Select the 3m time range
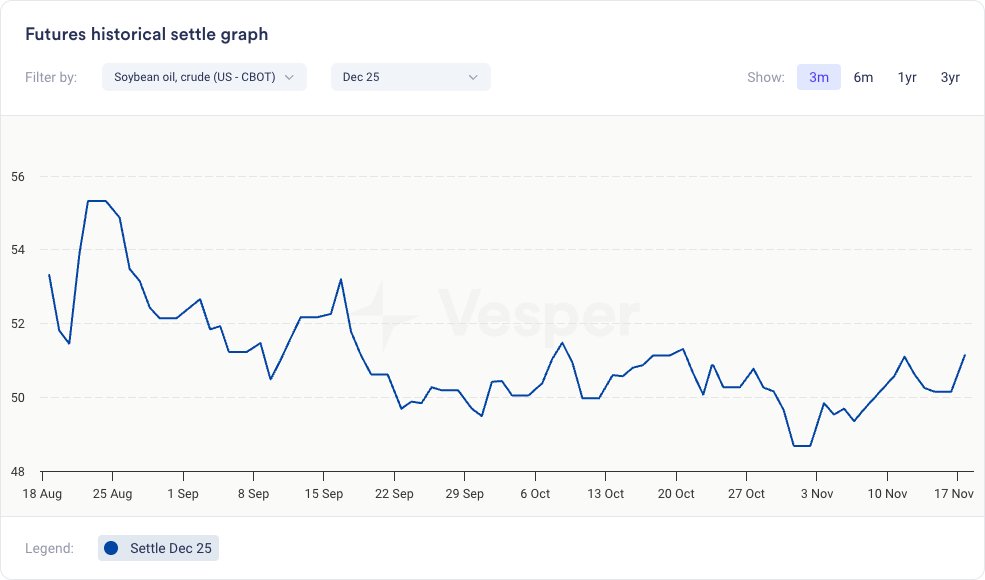 pyautogui.click(x=818, y=77)
